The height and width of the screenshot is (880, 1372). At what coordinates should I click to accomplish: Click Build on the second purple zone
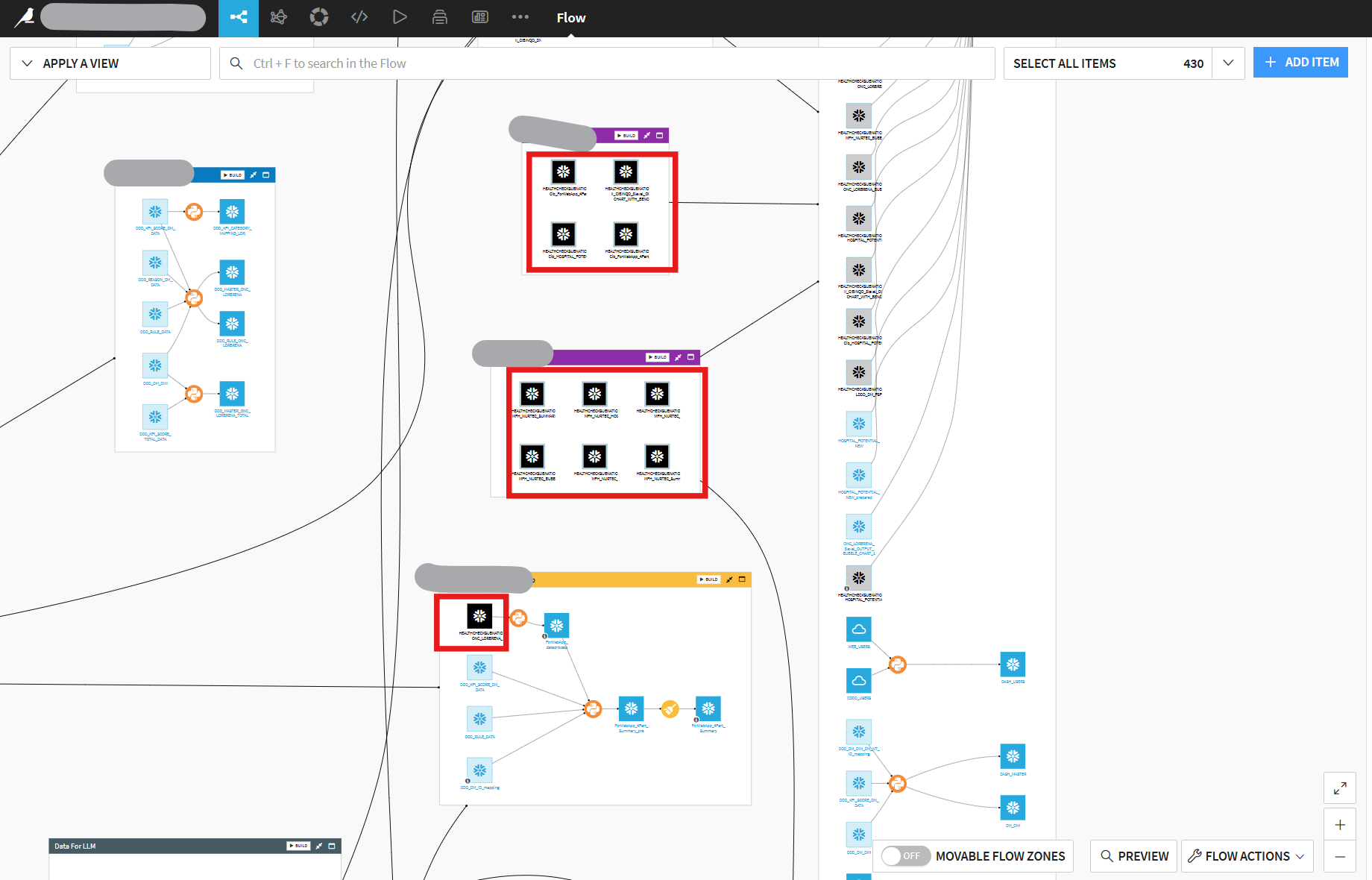[658, 357]
